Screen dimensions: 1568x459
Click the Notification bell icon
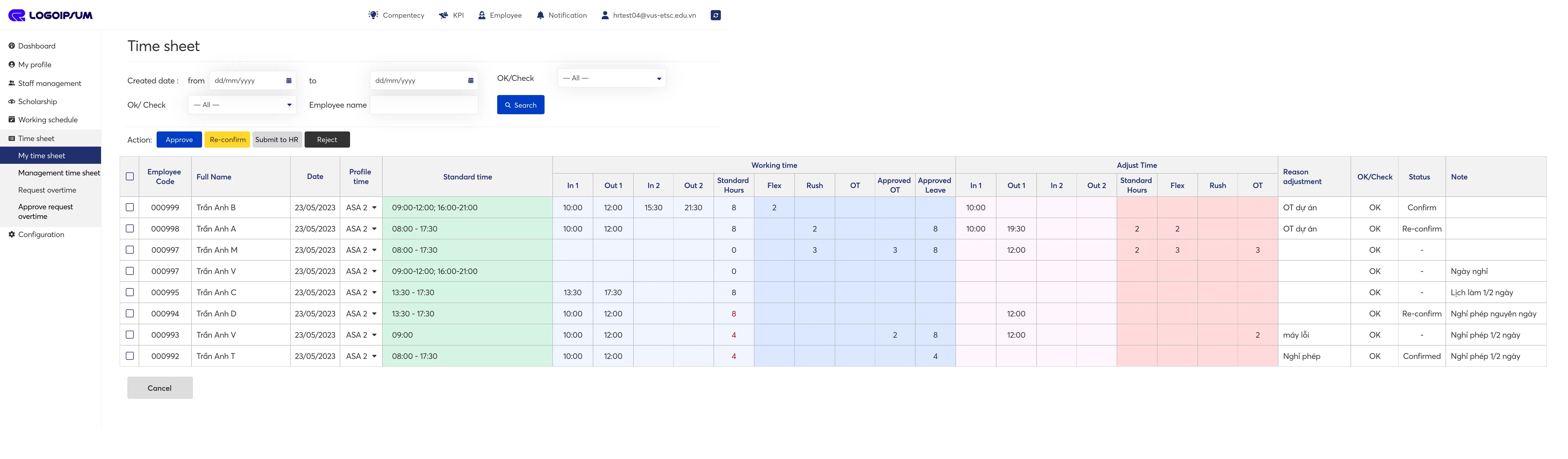coord(540,15)
